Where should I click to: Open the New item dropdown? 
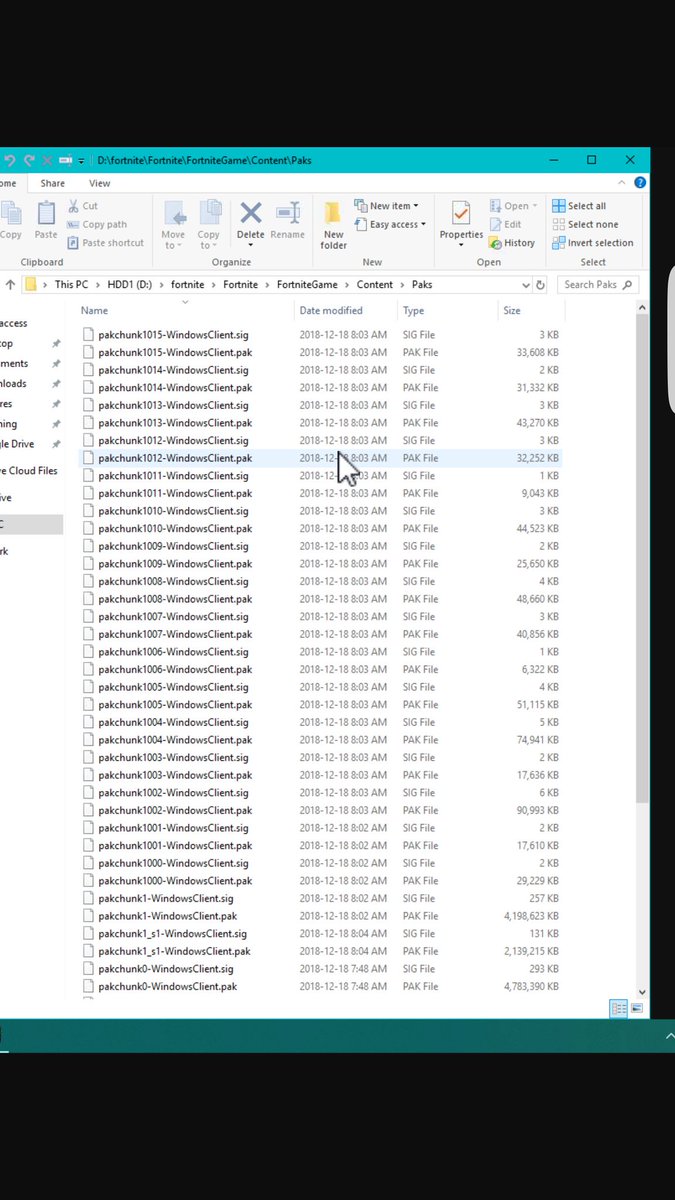click(386, 206)
